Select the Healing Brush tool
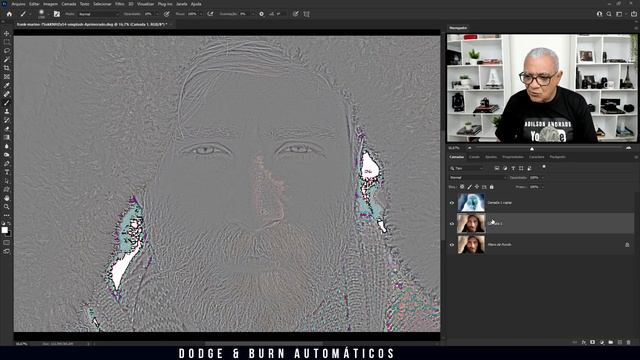This screenshot has width=640, height=360. coord(7,94)
